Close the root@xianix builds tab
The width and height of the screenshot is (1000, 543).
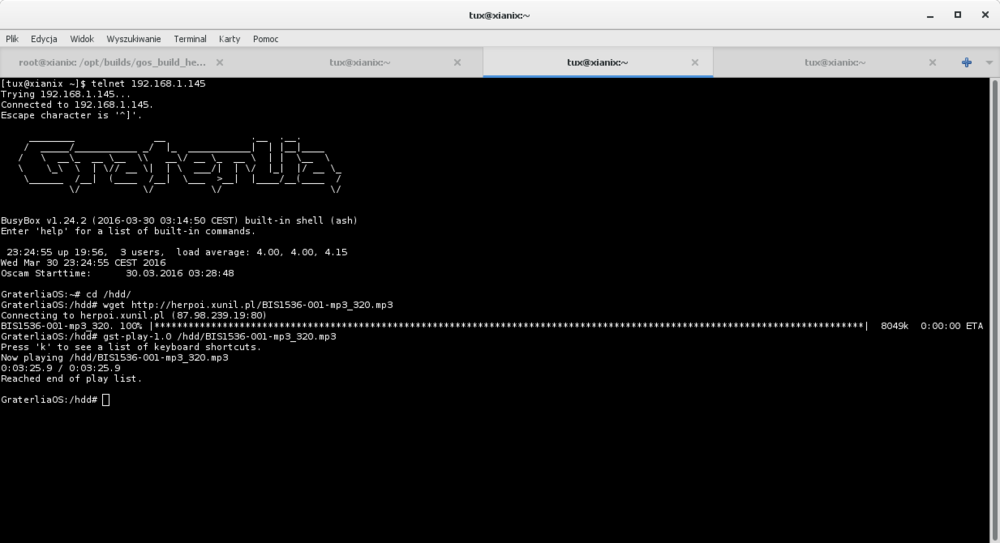[x=220, y=62]
